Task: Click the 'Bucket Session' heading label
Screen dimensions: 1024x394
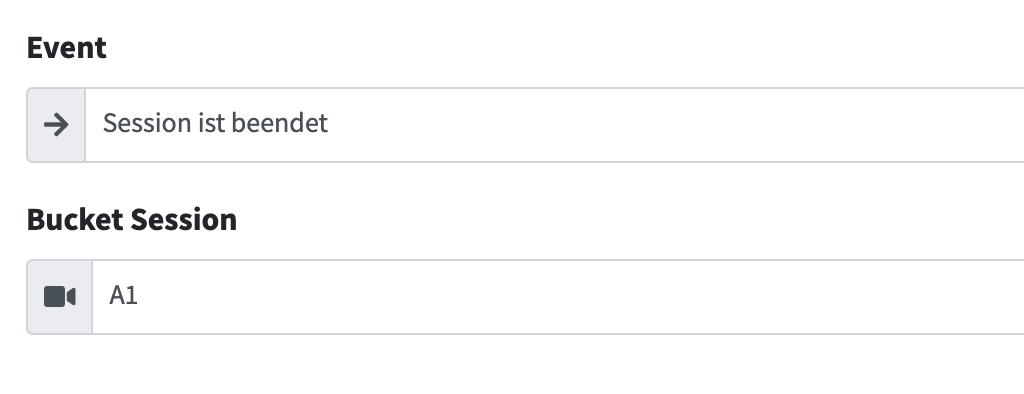Action: click(x=132, y=220)
